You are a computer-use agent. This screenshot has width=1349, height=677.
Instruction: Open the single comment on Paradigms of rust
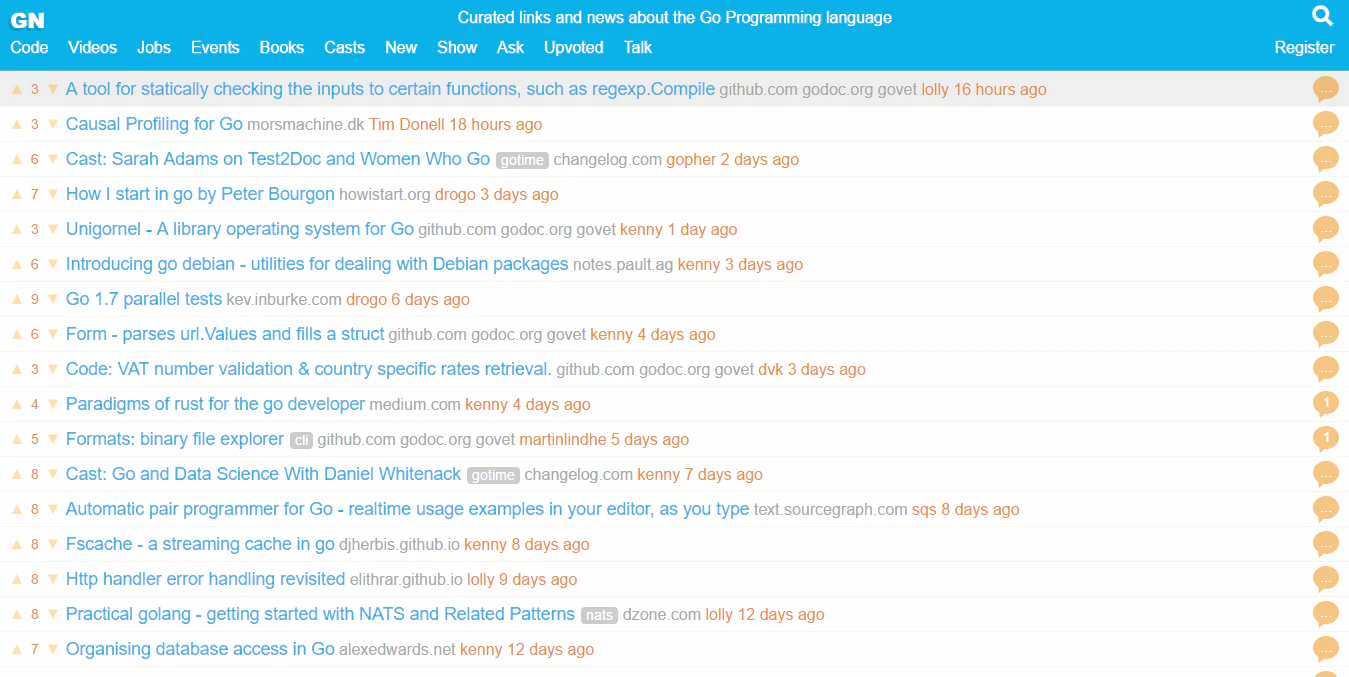coord(1325,404)
